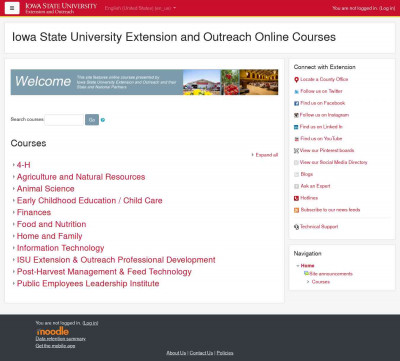Click Follow us on Instagram link
The width and height of the screenshot is (400, 361).
pos(324,115)
